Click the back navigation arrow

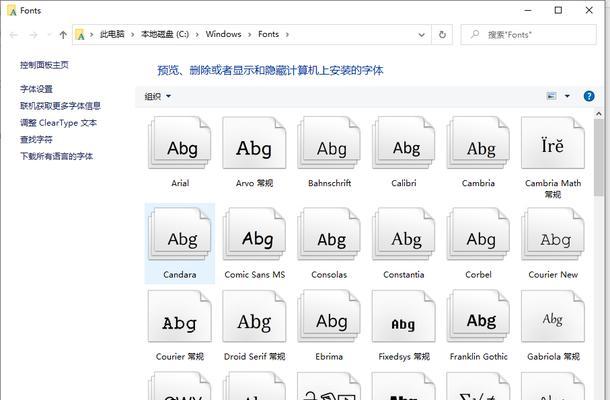tap(14, 35)
